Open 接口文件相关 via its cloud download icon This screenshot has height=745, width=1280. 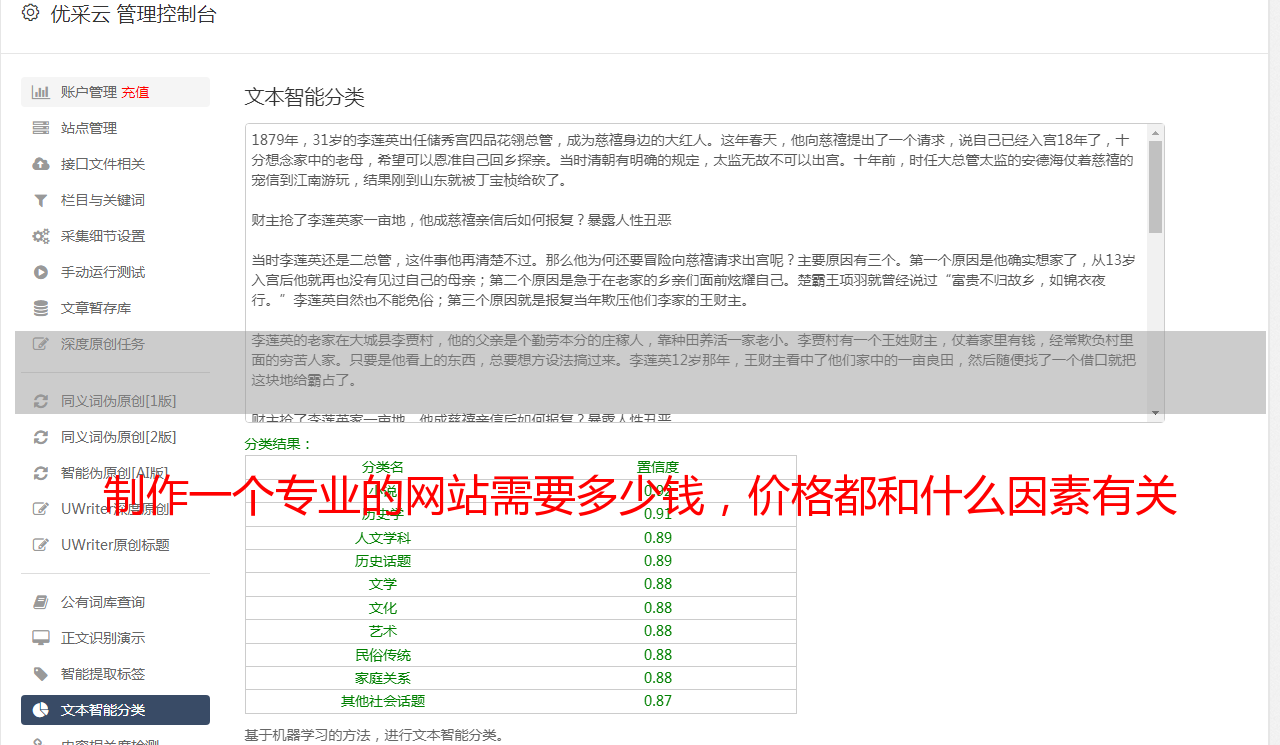tap(41, 164)
